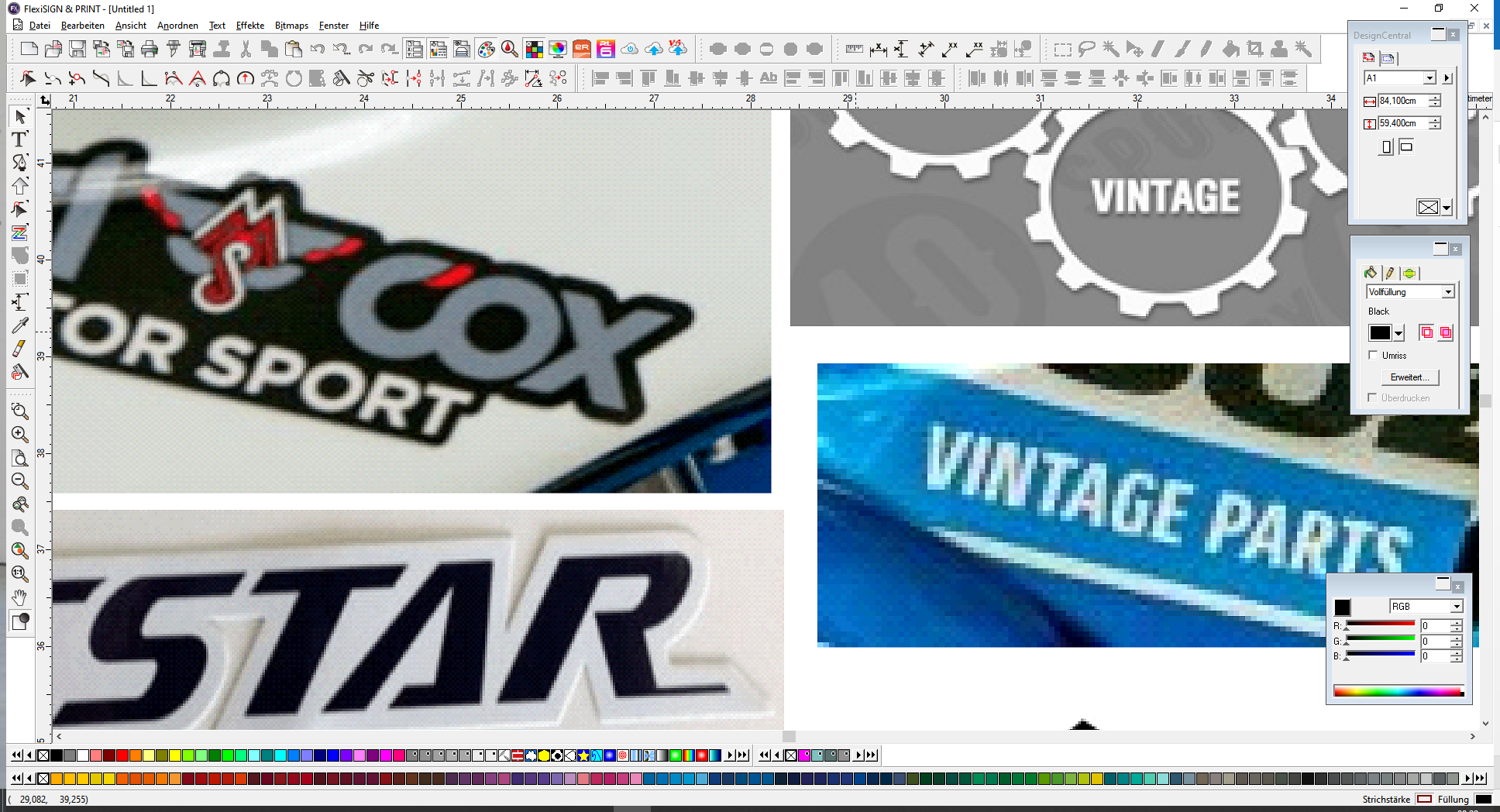Screen dimensions: 1500x812
Task: Click the Save floppy disk icon
Action: (77, 50)
